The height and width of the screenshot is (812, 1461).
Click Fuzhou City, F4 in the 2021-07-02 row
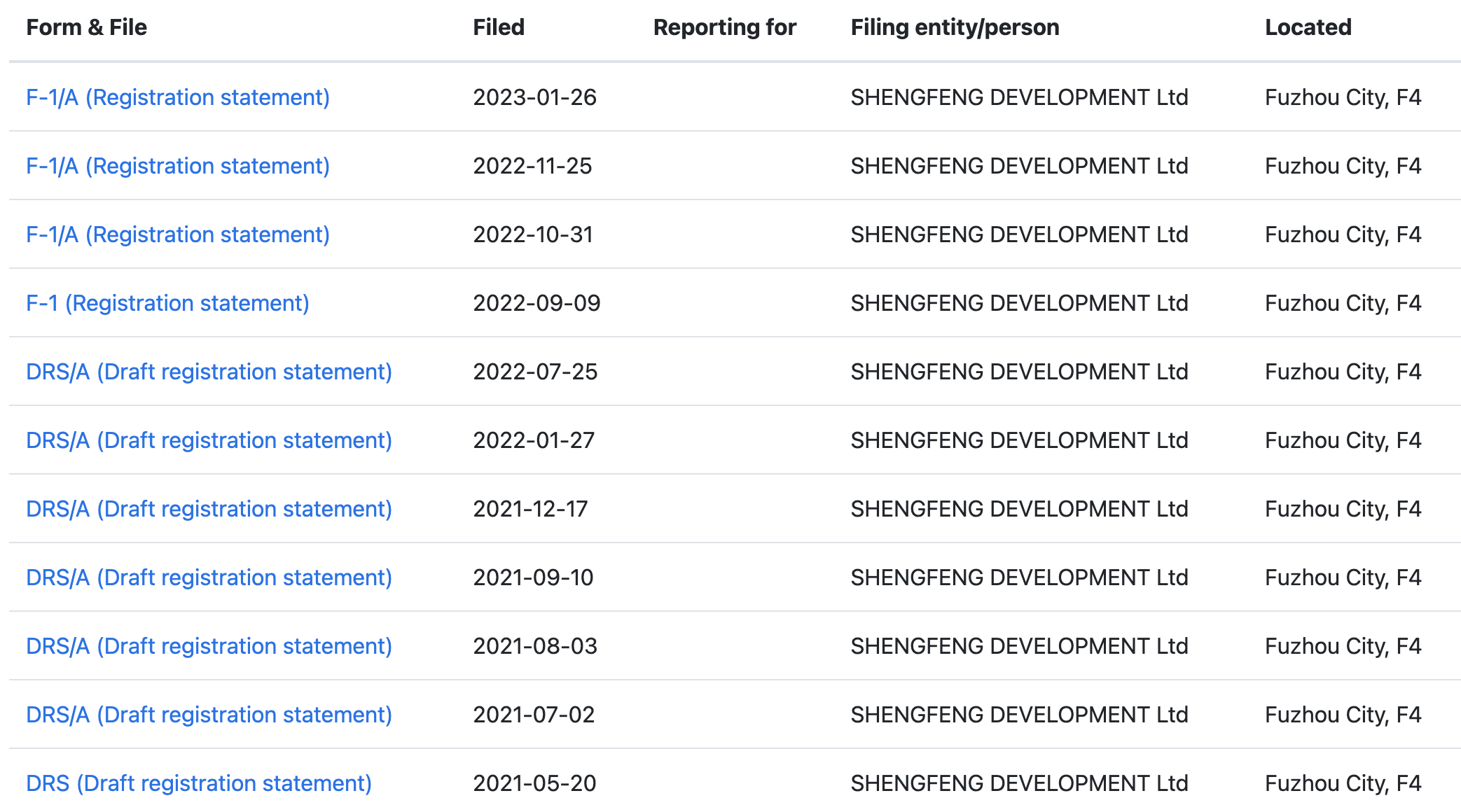[x=1343, y=715]
